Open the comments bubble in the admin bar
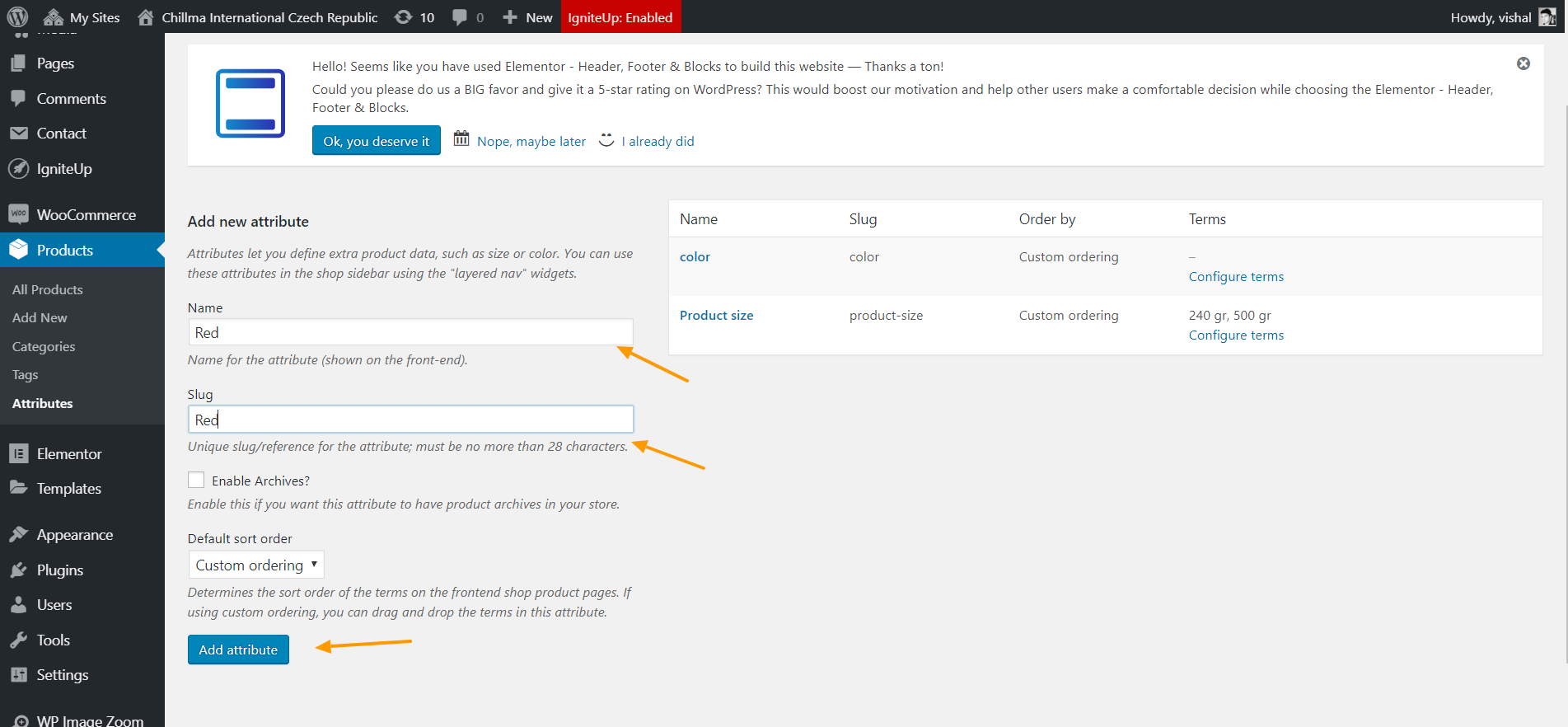This screenshot has width=1568, height=727. point(468,17)
